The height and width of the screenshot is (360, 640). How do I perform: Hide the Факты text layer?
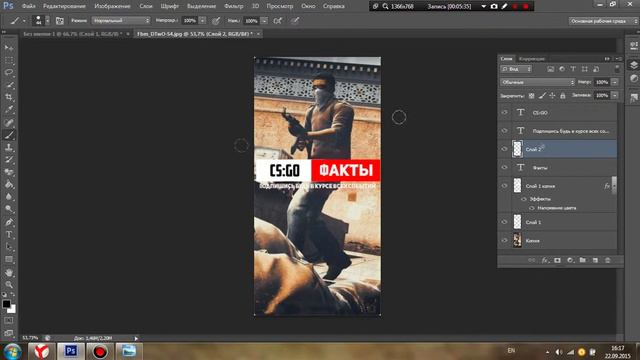(x=504, y=167)
